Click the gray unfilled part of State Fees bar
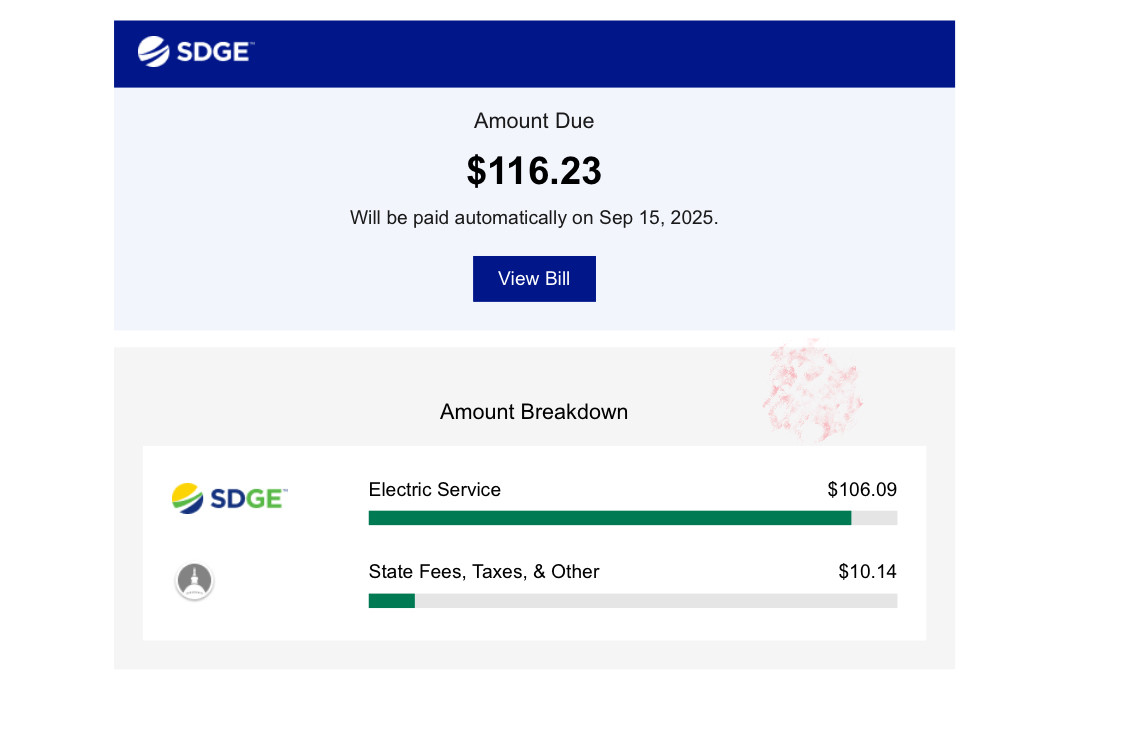 tap(656, 601)
